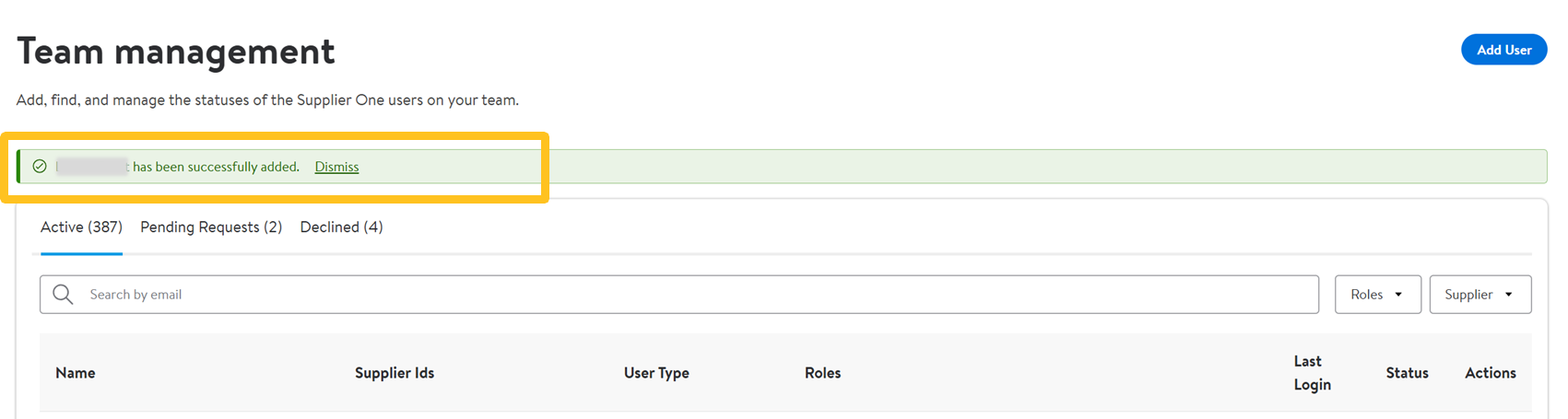Select the Declined (4) tab

[x=341, y=227]
